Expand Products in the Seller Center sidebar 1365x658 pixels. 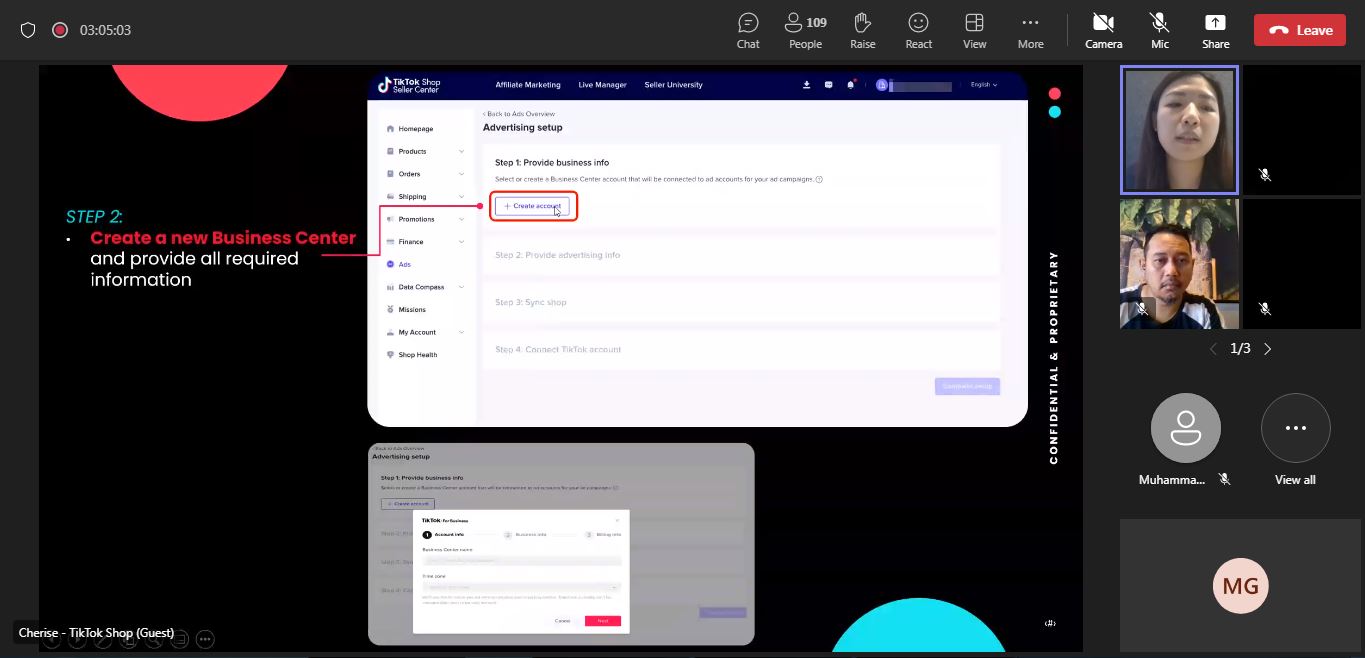[425, 152]
